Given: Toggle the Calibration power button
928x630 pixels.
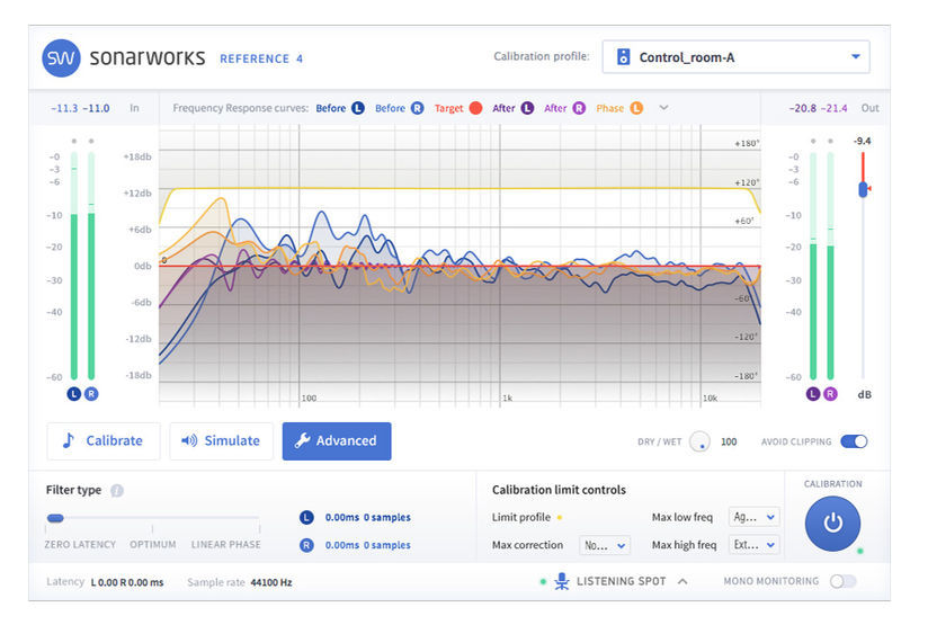Looking at the screenshot, I should coord(832,523).
